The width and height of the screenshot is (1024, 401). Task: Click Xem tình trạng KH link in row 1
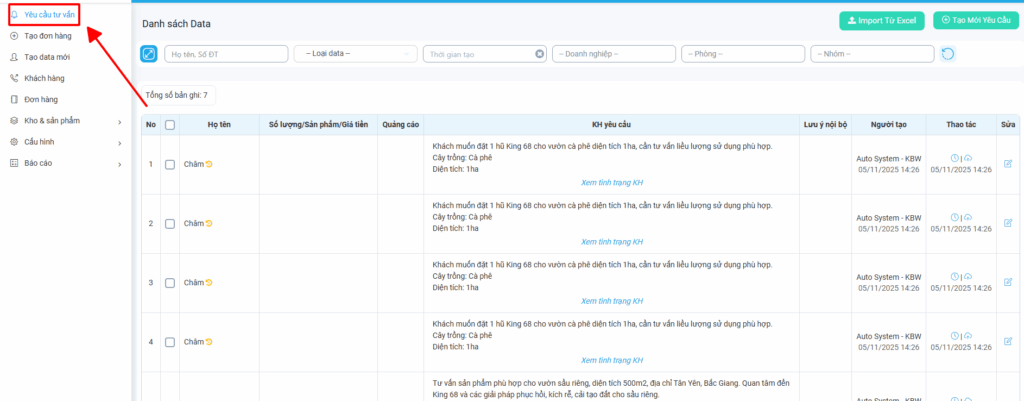[611, 183]
